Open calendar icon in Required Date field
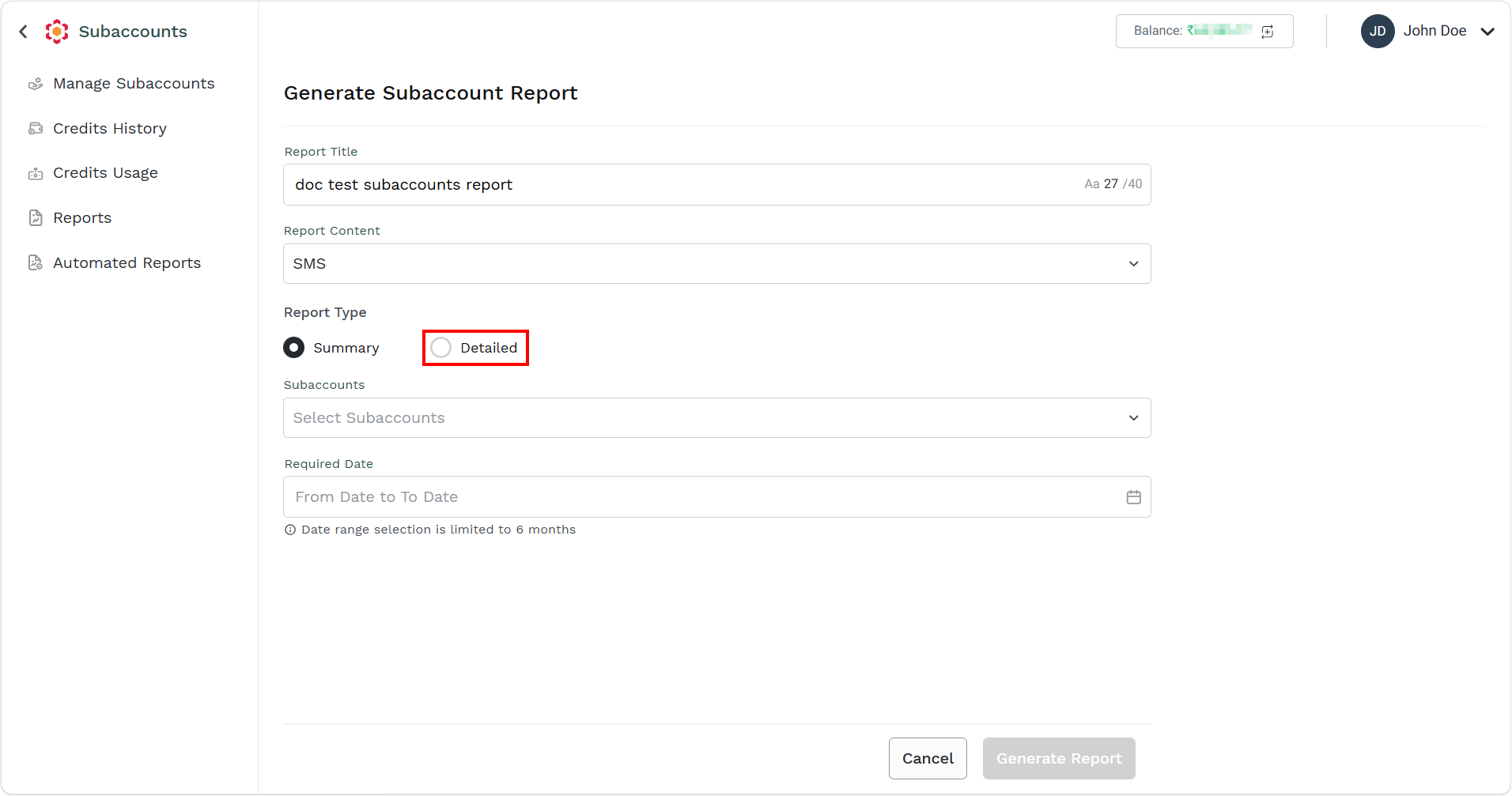Viewport: 1512px width, 796px height. pyautogui.click(x=1133, y=497)
